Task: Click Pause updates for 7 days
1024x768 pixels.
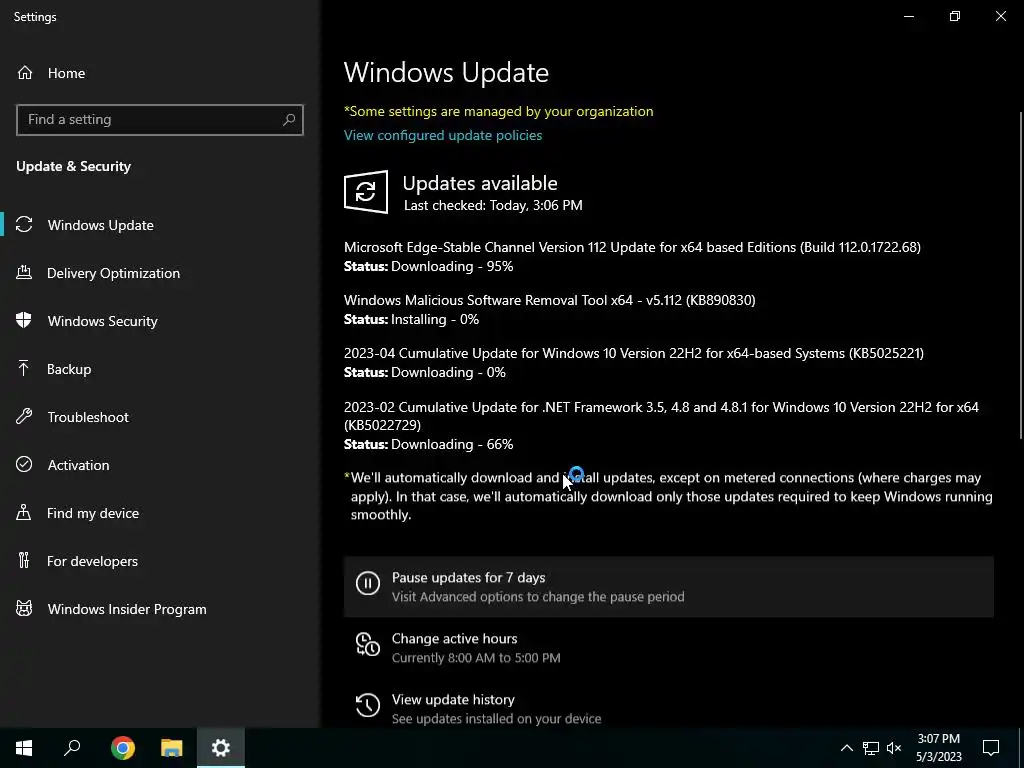Action: [669, 586]
